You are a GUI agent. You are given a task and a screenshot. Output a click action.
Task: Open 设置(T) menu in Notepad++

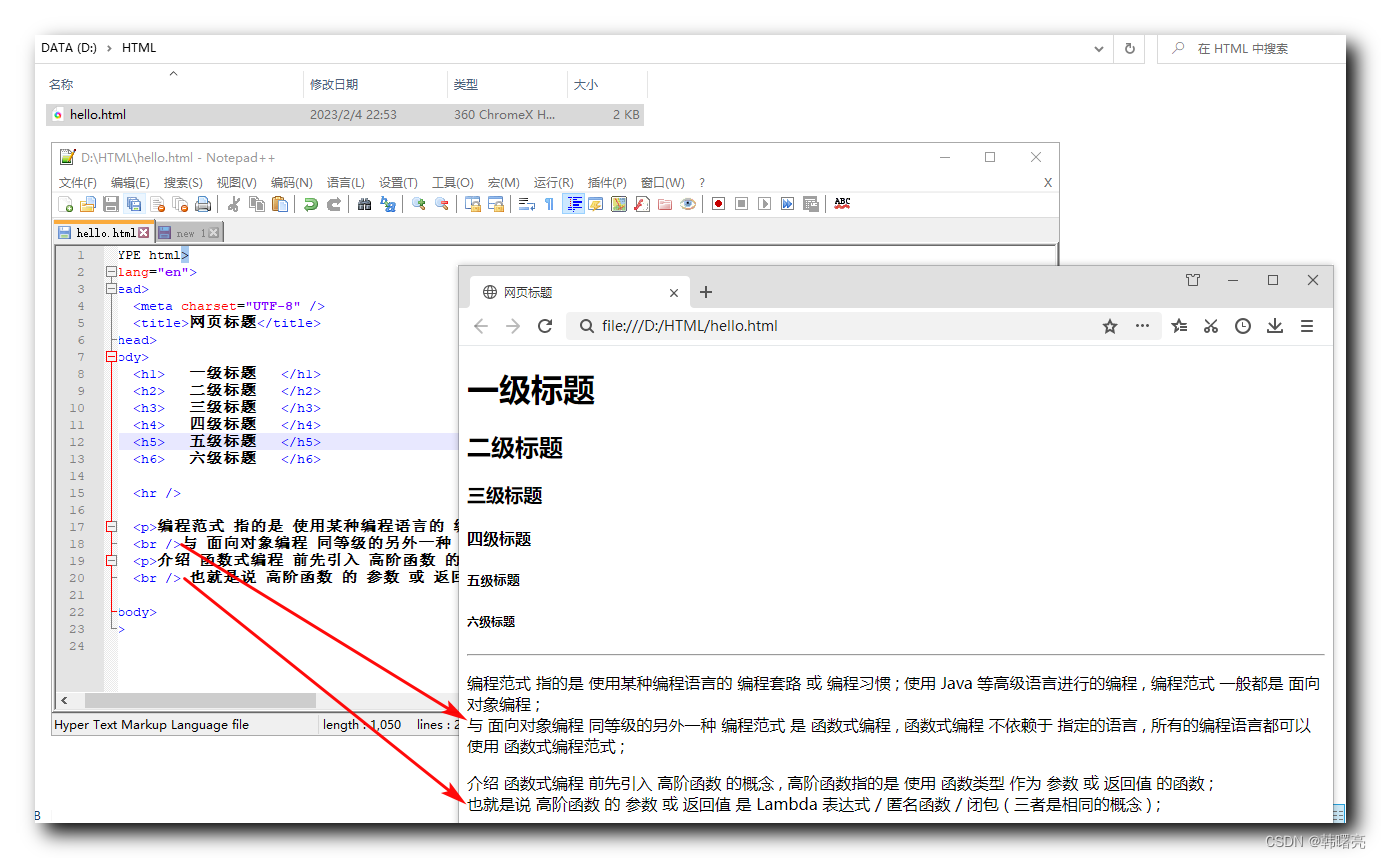(x=398, y=182)
